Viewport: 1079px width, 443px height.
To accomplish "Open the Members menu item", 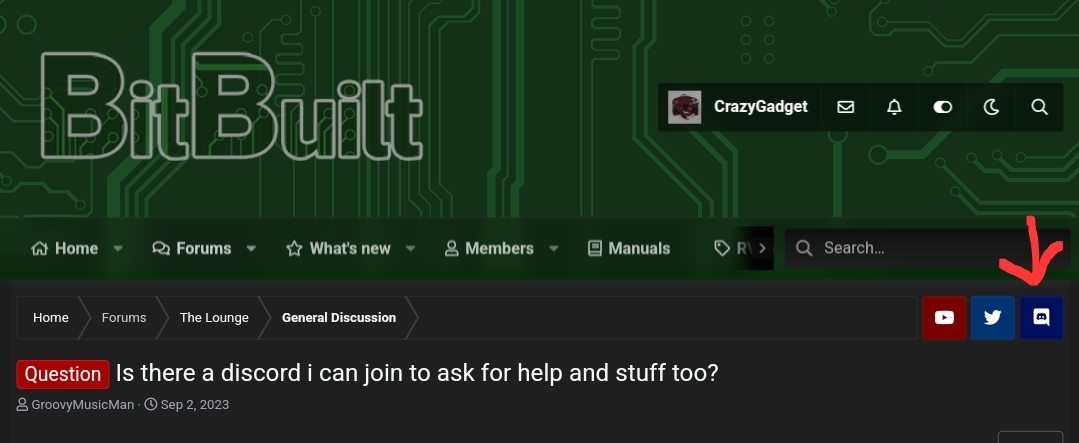I will tap(489, 248).
